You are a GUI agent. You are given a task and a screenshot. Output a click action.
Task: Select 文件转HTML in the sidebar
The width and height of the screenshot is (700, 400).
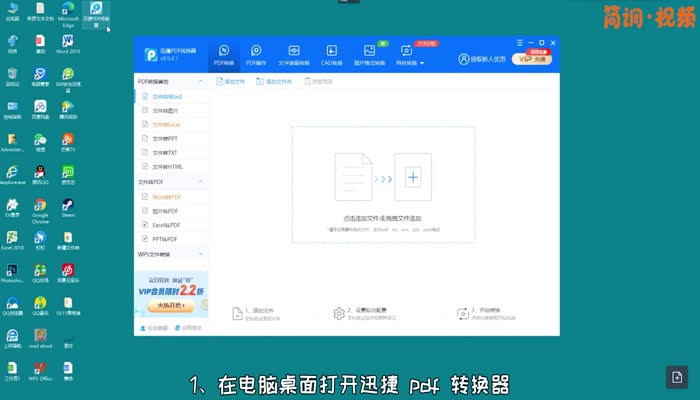tap(171, 167)
